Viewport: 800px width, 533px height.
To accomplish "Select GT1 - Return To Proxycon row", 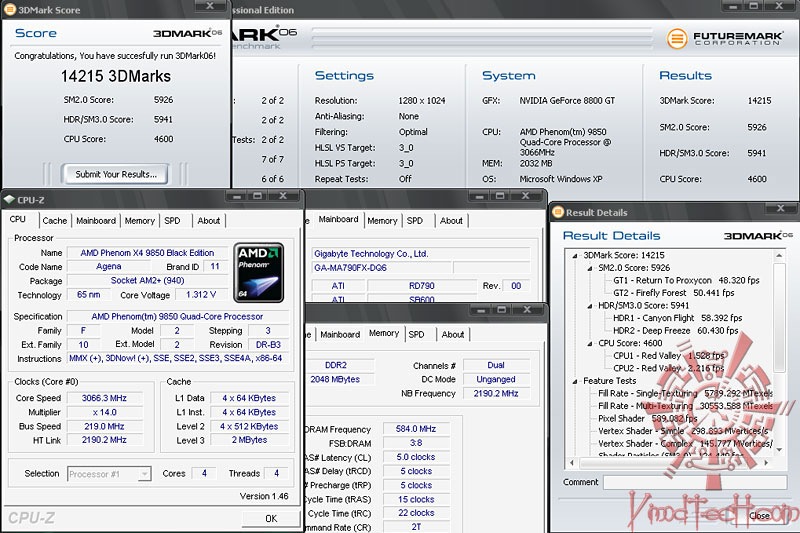I will click(x=686, y=281).
